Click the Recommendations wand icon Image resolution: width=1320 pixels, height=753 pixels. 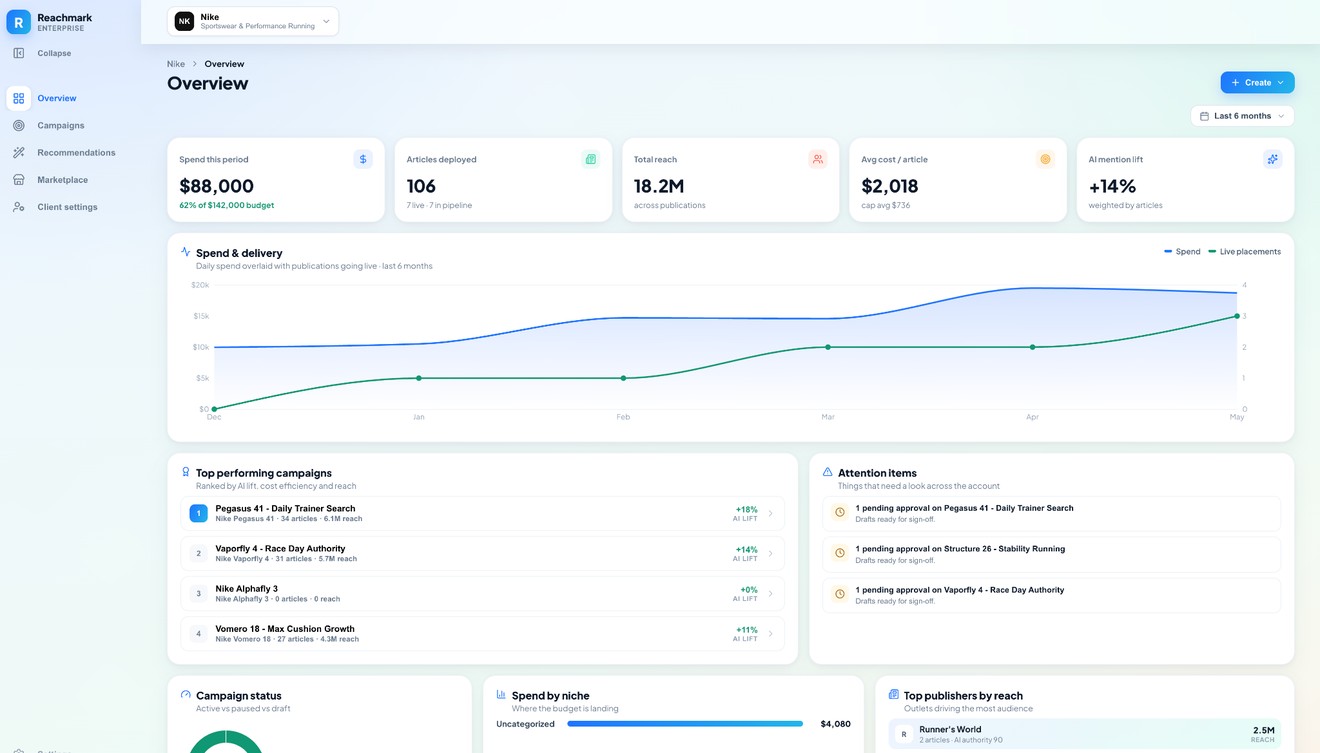click(18, 153)
